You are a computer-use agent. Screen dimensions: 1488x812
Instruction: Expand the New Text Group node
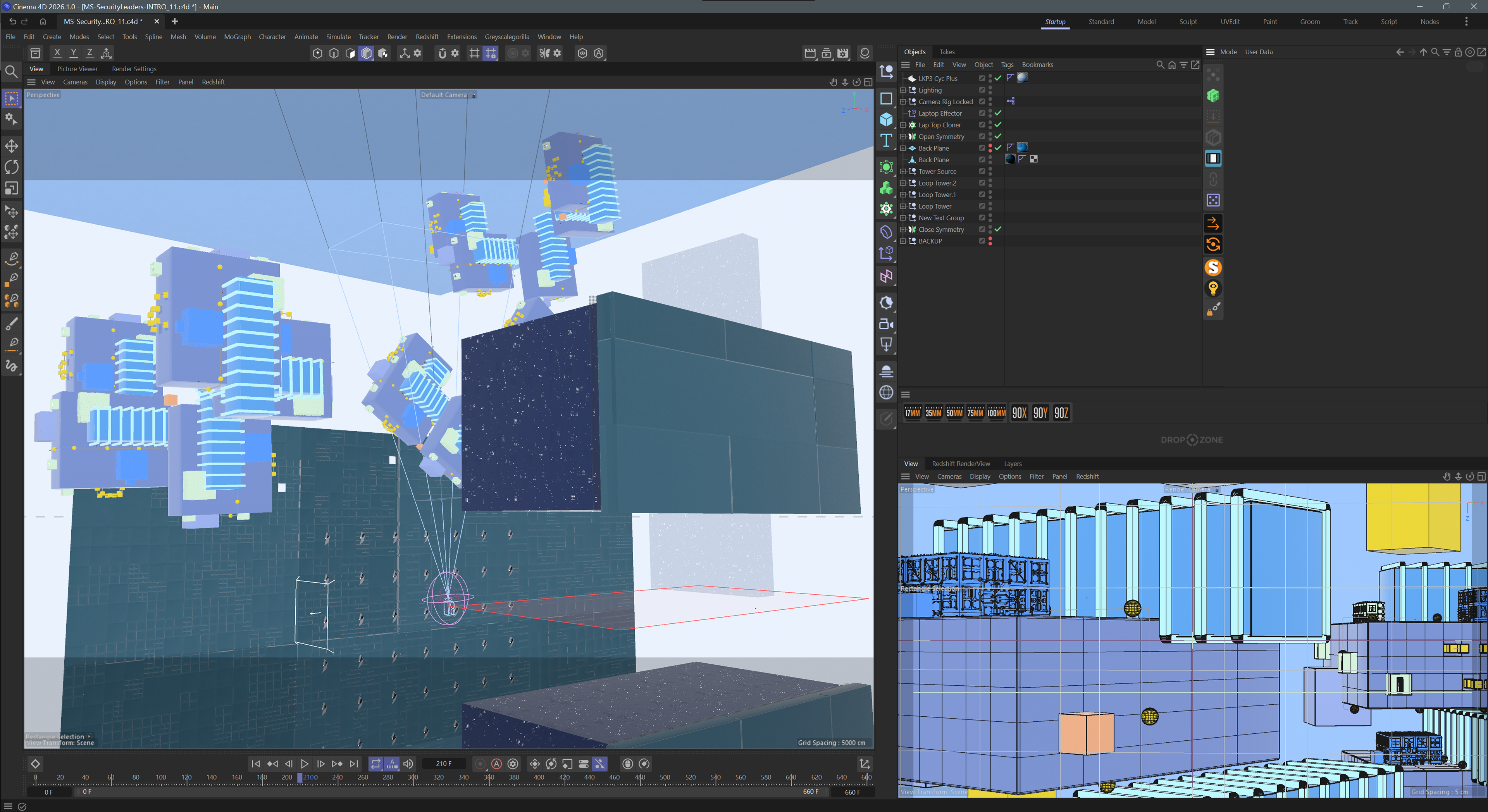(903, 218)
